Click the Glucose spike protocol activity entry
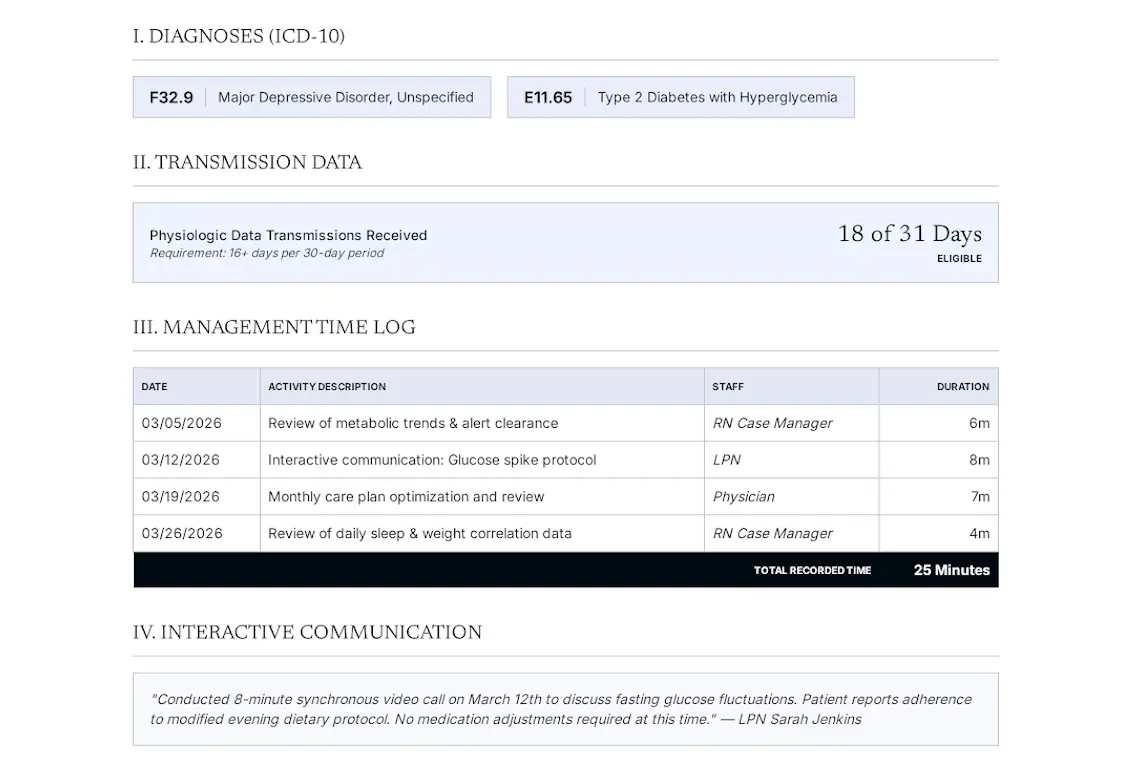Viewport: 1132px width, 776px height. click(432, 460)
